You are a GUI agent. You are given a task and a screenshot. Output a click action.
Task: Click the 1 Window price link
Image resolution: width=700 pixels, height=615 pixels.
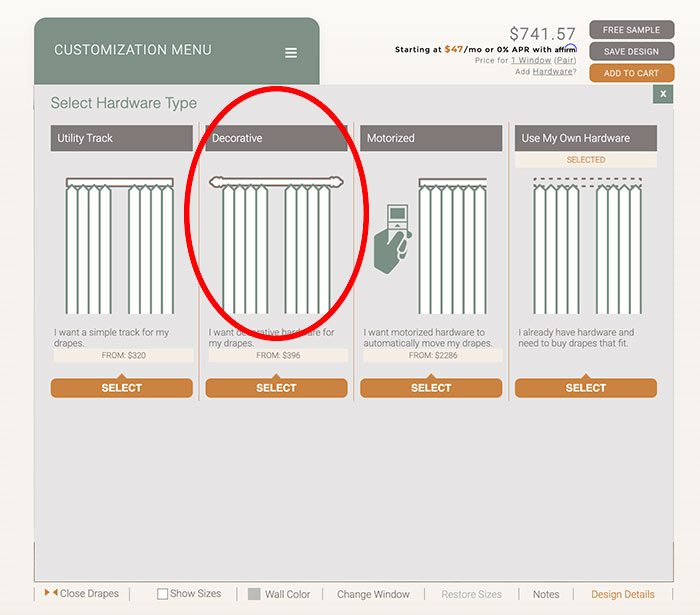point(531,61)
